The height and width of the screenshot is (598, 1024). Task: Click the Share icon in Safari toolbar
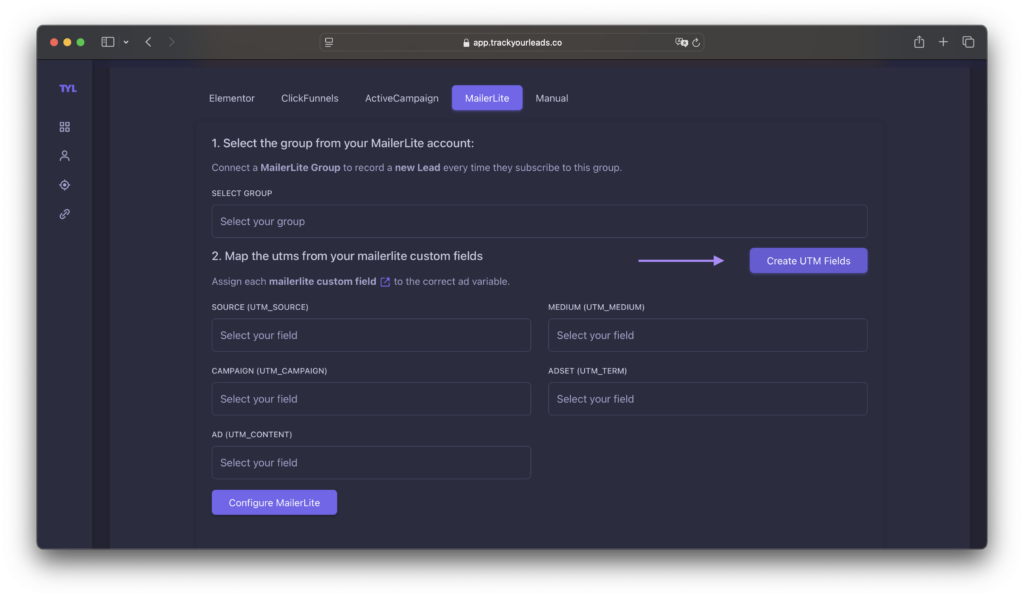[919, 42]
